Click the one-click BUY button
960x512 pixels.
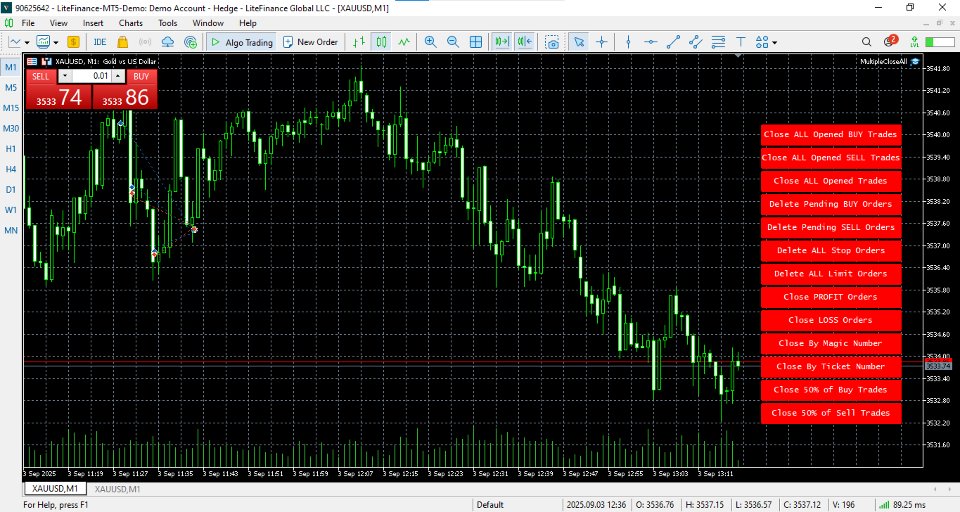(141, 76)
